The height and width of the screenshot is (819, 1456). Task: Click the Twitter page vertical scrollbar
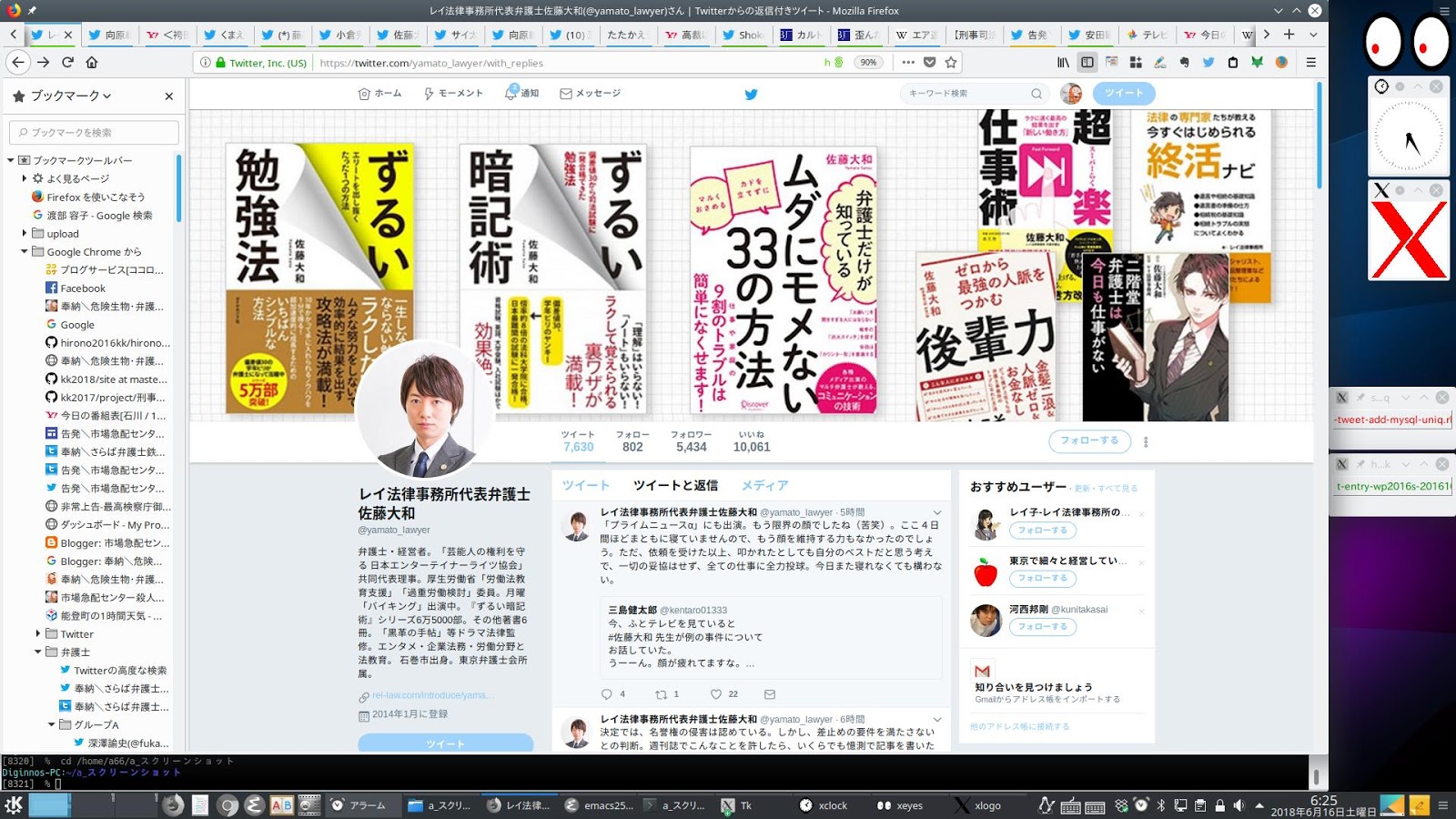(x=1319, y=136)
